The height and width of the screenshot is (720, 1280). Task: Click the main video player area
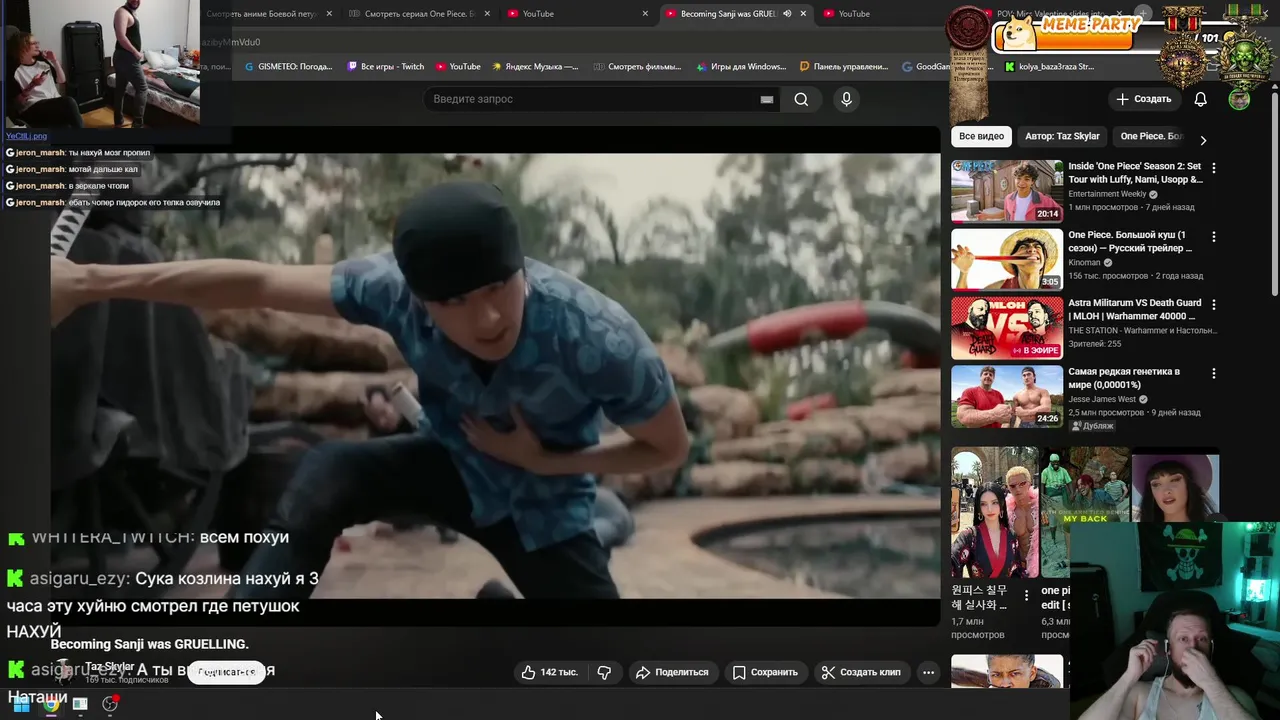[x=495, y=375]
